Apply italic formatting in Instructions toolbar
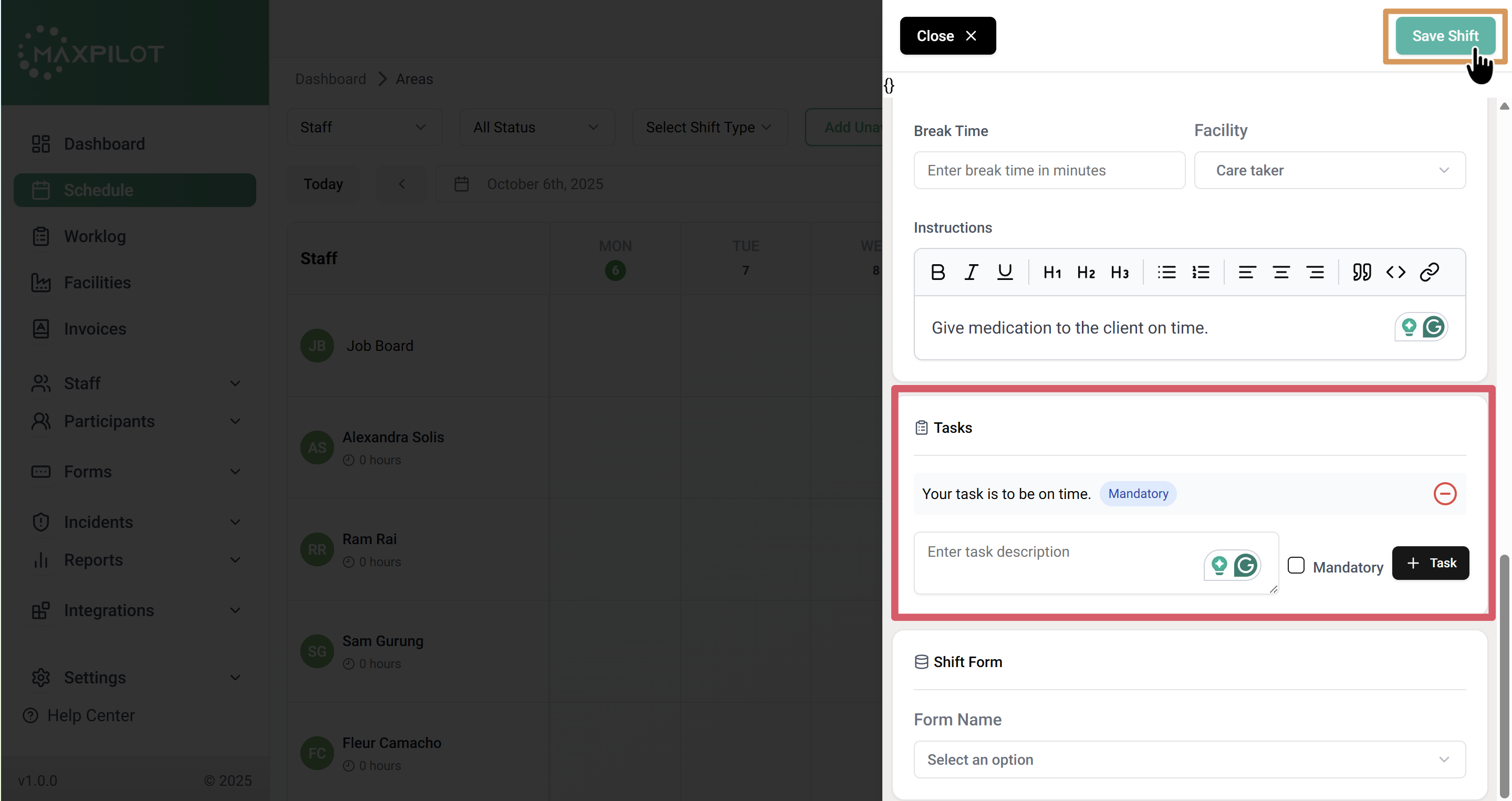Image resolution: width=1512 pixels, height=801 pixels. coord(971,272)
